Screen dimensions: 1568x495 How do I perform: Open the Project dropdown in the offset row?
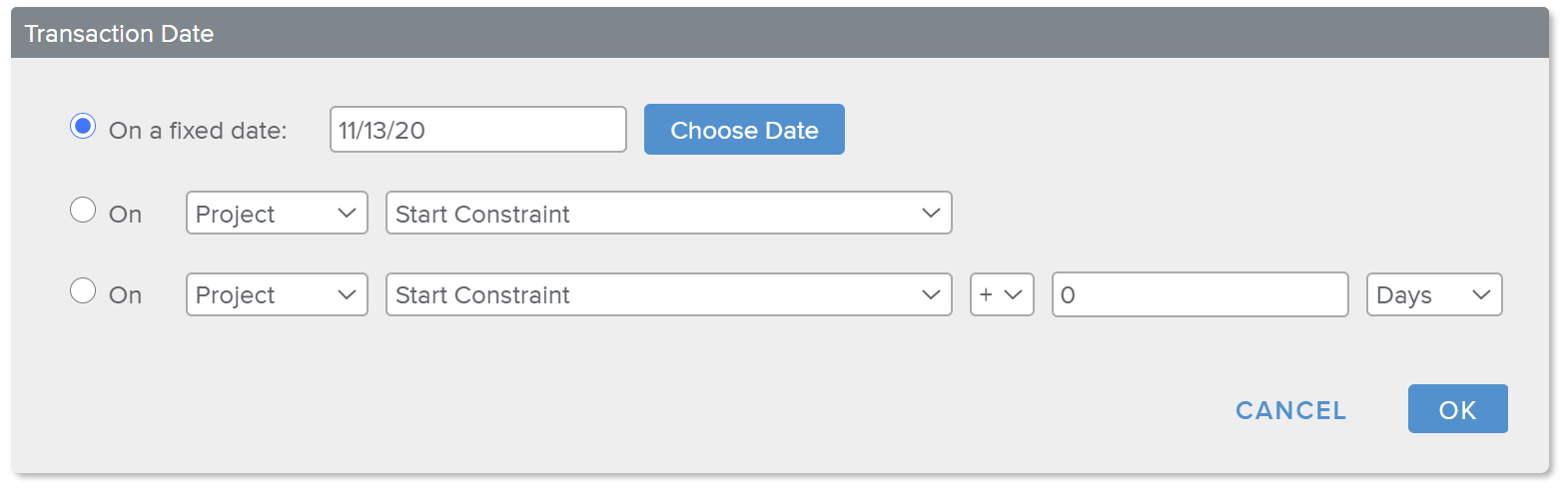tap(277, 294)
